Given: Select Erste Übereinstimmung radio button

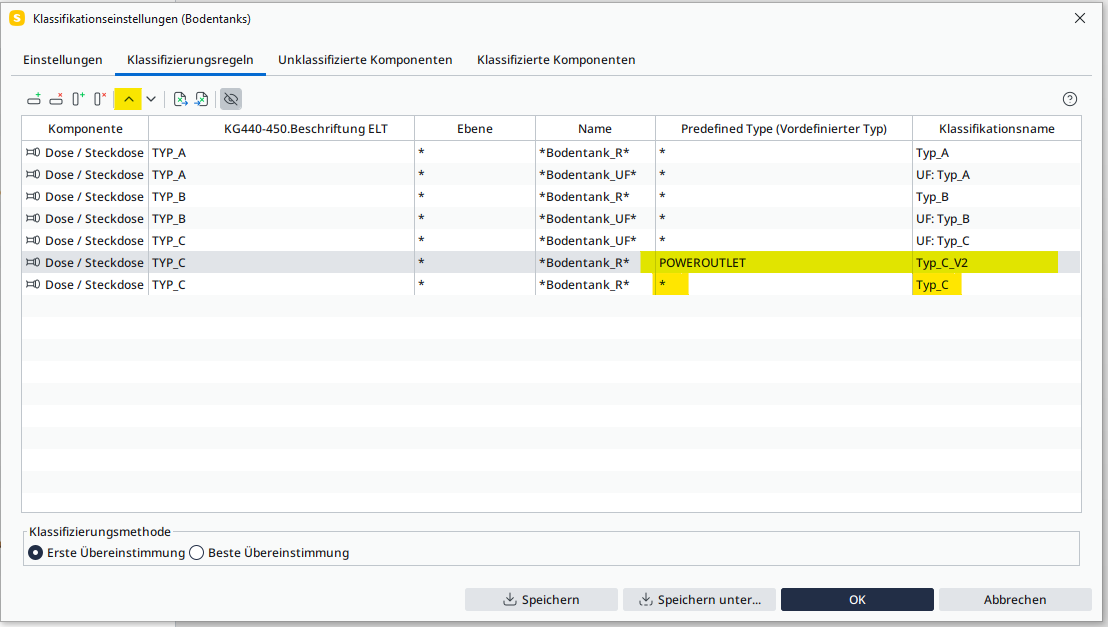Looking at the screenshot, I should click(36, 553).
